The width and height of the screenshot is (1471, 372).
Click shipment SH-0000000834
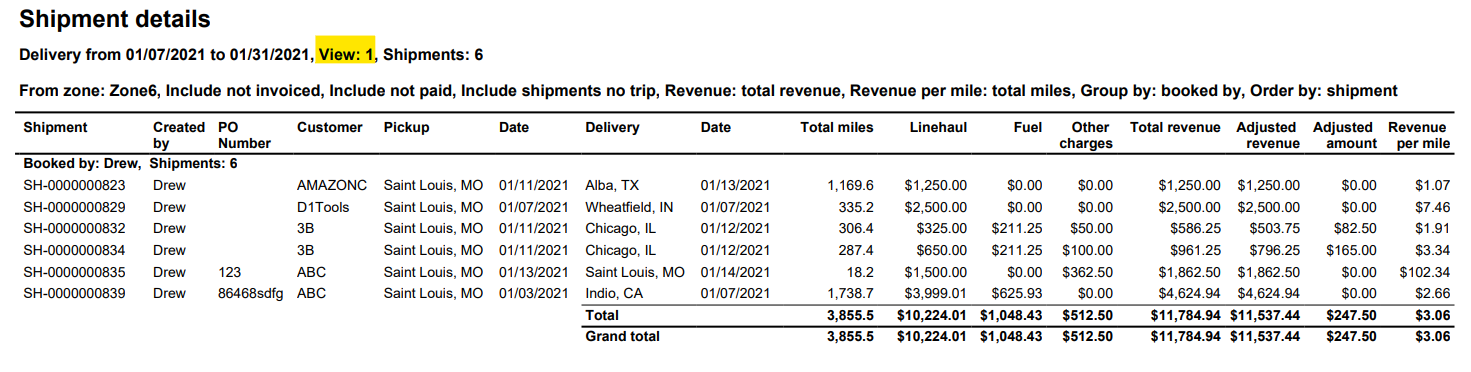click(x=74, y=250)
